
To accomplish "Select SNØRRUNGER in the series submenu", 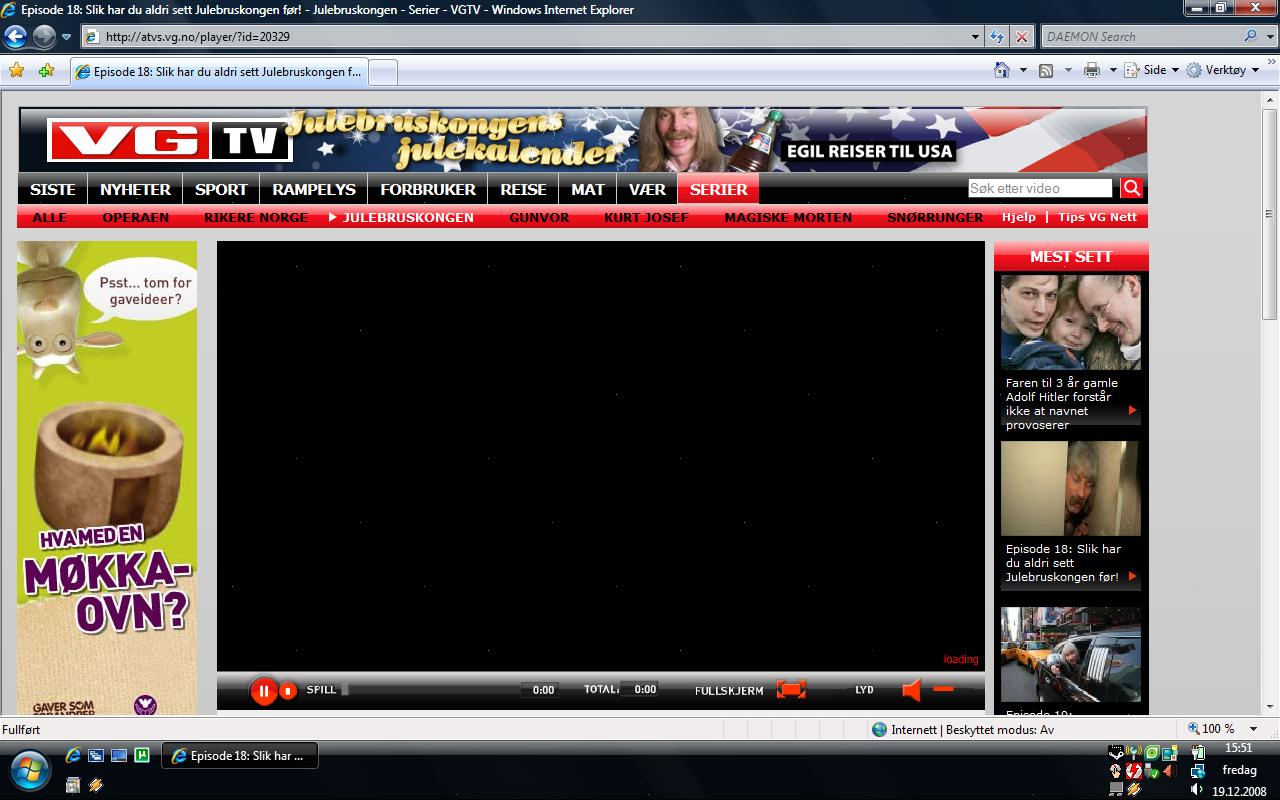I will coord(935,217).
